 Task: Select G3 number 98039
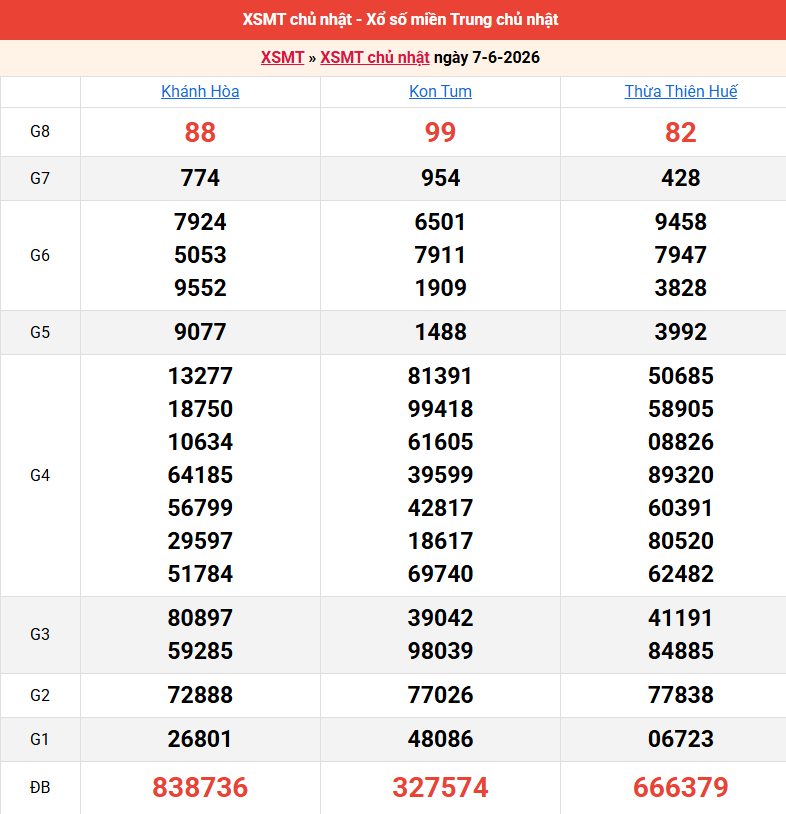[440, 651]
